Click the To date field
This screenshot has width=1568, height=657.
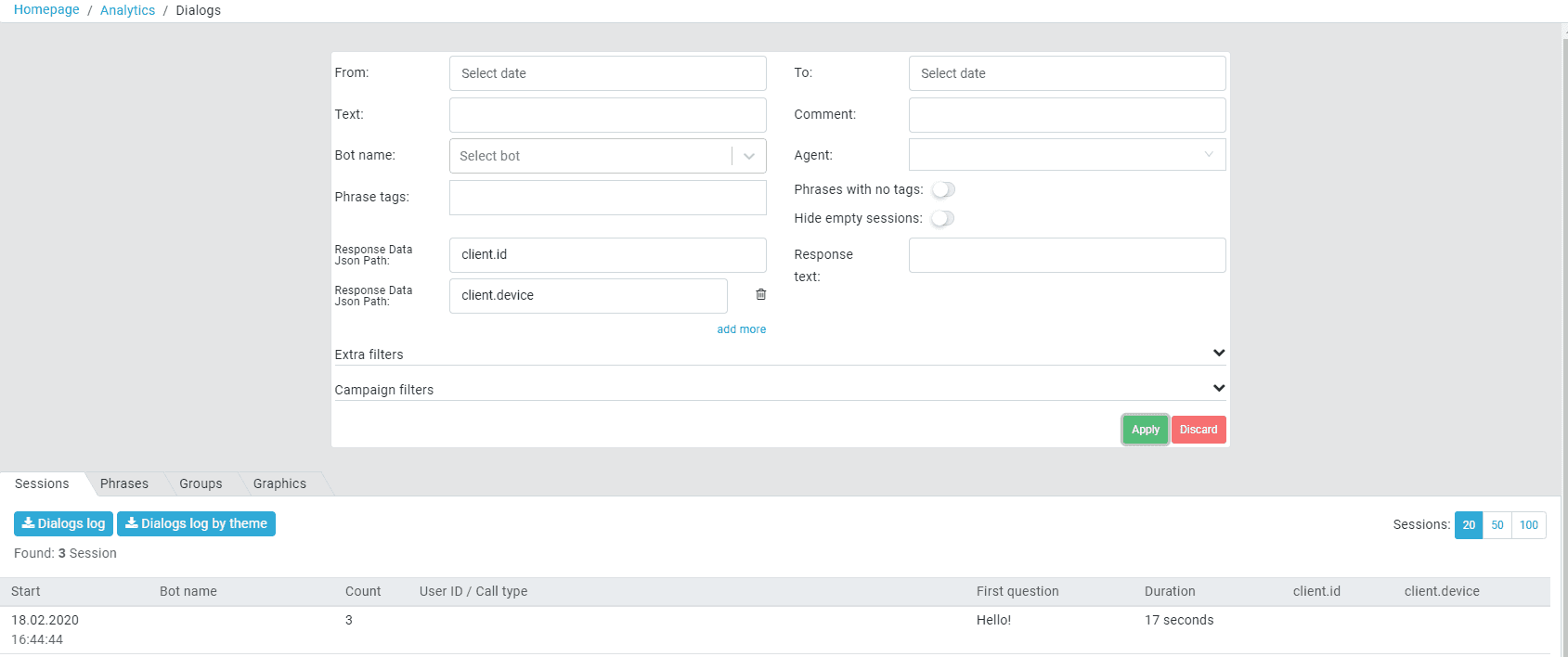(x=1067, y=73)
